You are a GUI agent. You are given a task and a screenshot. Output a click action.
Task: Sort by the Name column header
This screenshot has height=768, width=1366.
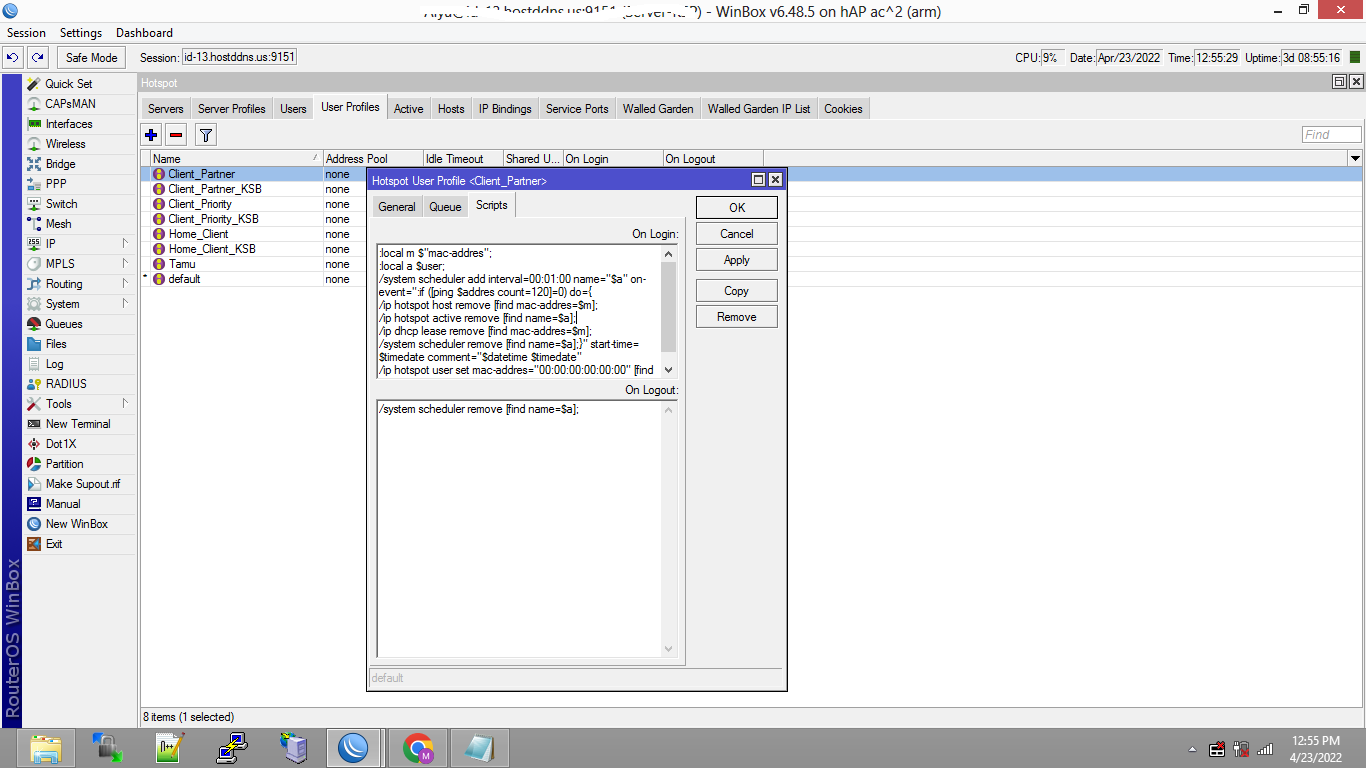point(236,158)
